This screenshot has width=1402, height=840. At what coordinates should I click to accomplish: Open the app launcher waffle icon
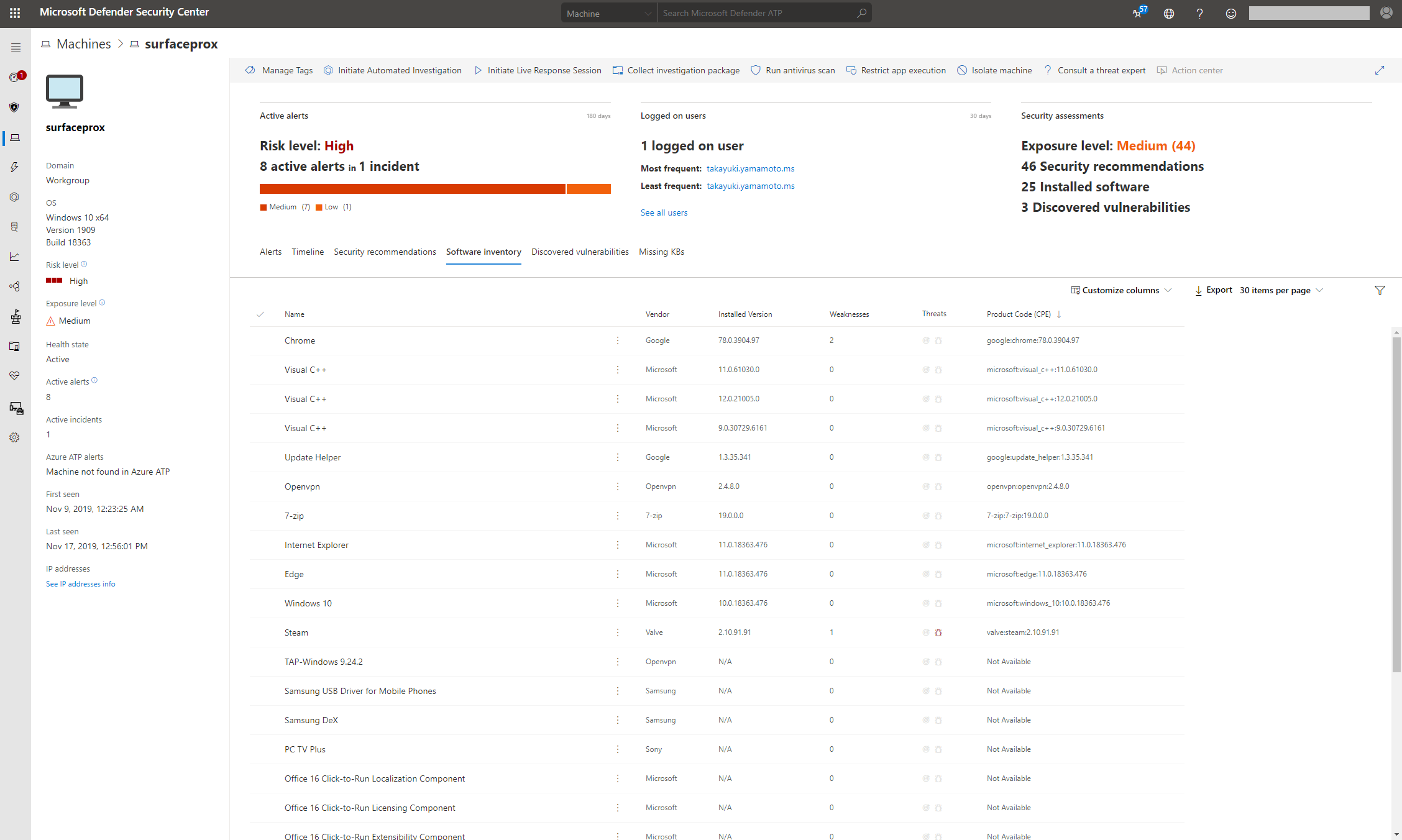click(15, 12)
